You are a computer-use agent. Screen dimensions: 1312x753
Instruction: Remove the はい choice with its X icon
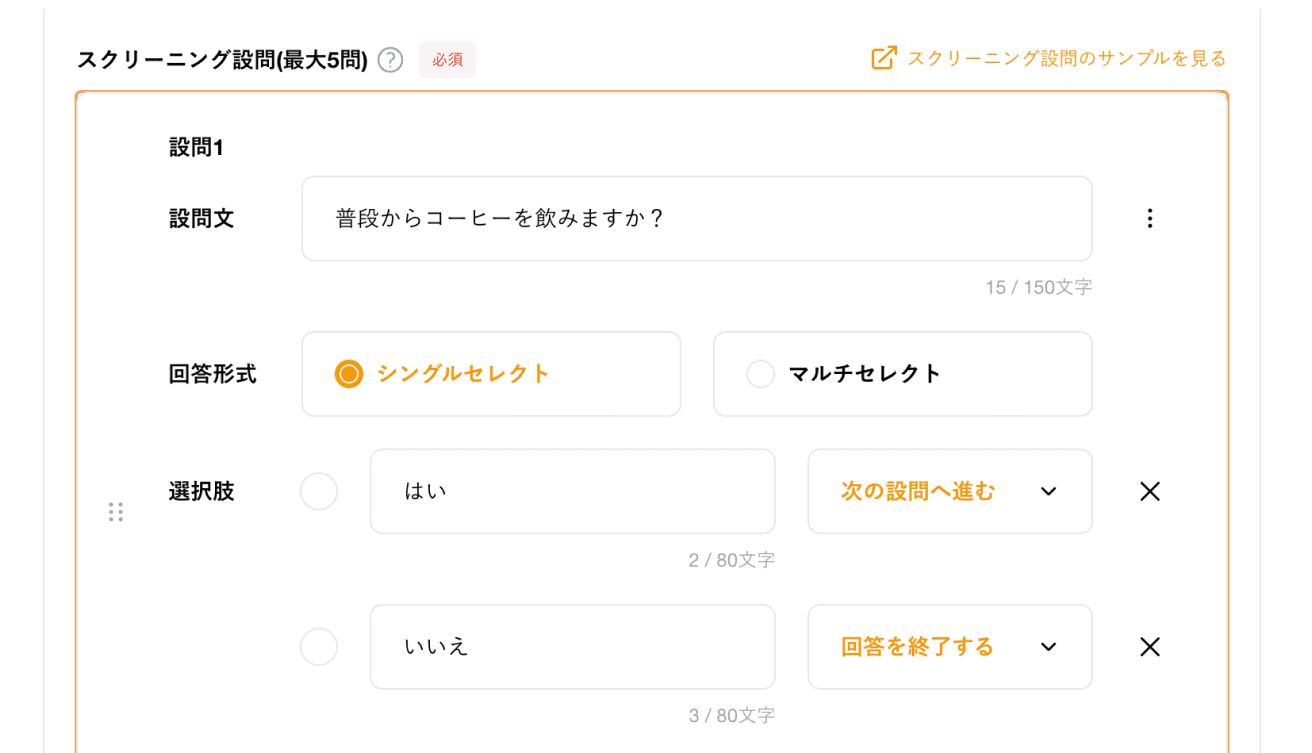coord(1149,491)
